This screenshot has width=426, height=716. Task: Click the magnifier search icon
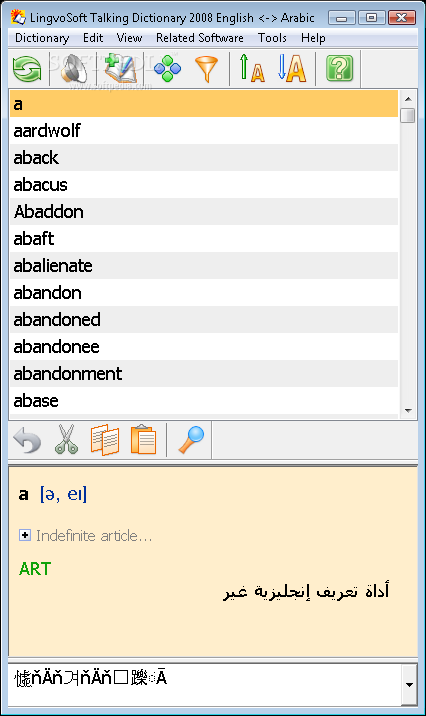click(x=191, y=440)
